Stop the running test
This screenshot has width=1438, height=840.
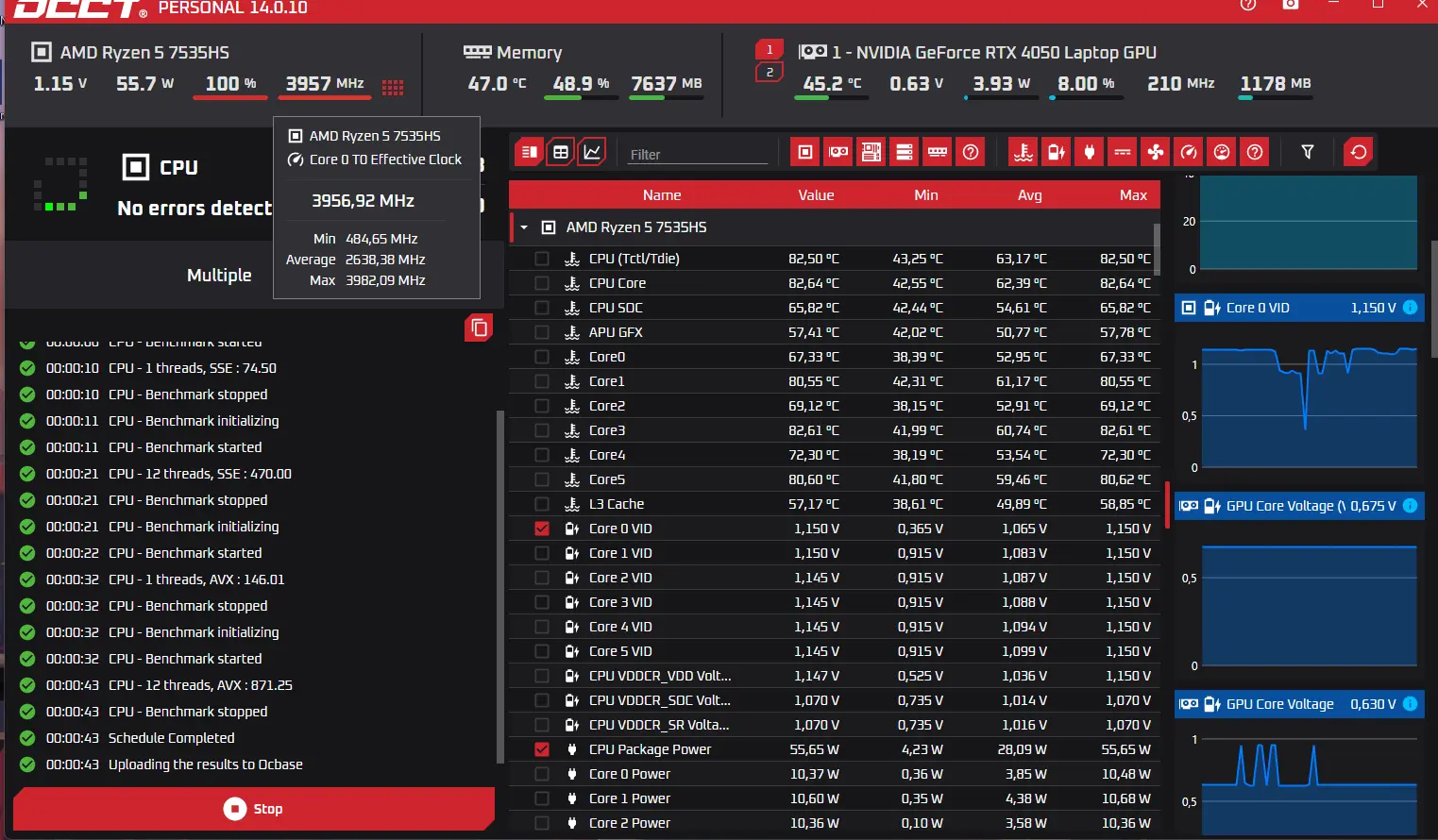coord(254,809)
